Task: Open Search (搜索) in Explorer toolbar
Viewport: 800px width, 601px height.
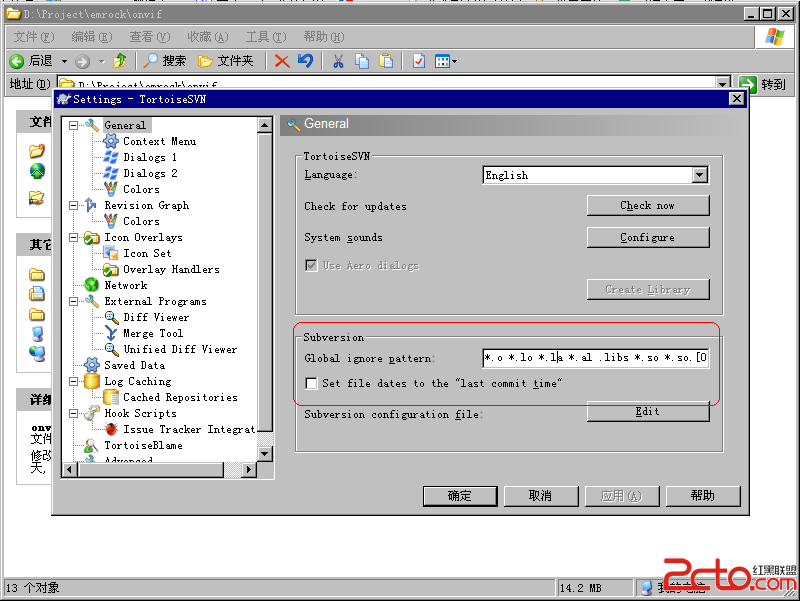Action: point(164,61)
